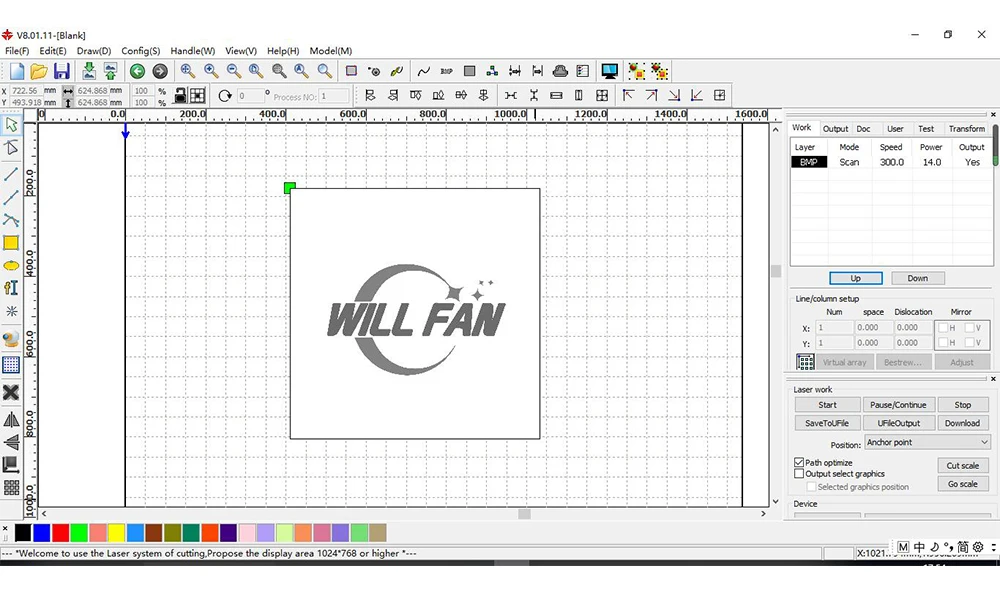This screenshot has width=1000, height=600.
Task: Click the UFileOutput button
Action: [898, 423]
